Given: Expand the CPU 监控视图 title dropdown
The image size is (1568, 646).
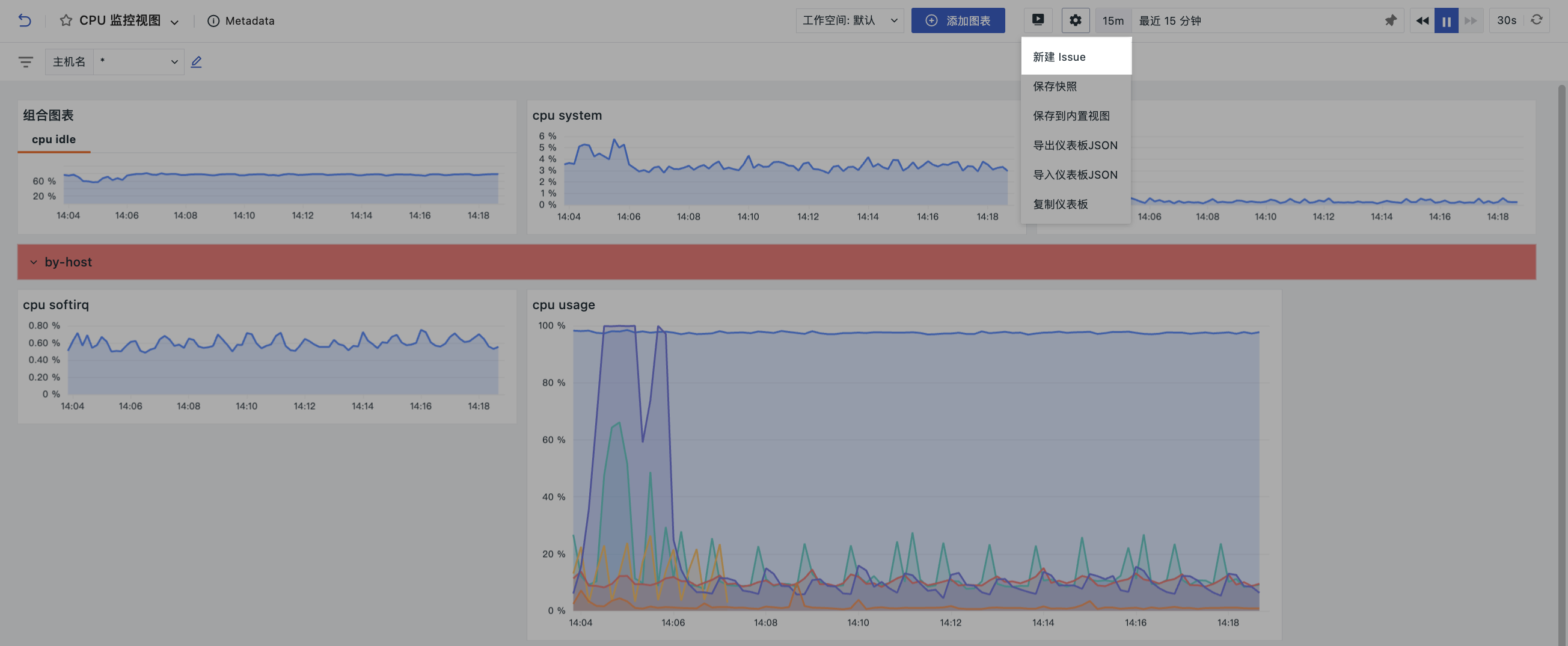Looking at the screenshot, I should 175,22.
